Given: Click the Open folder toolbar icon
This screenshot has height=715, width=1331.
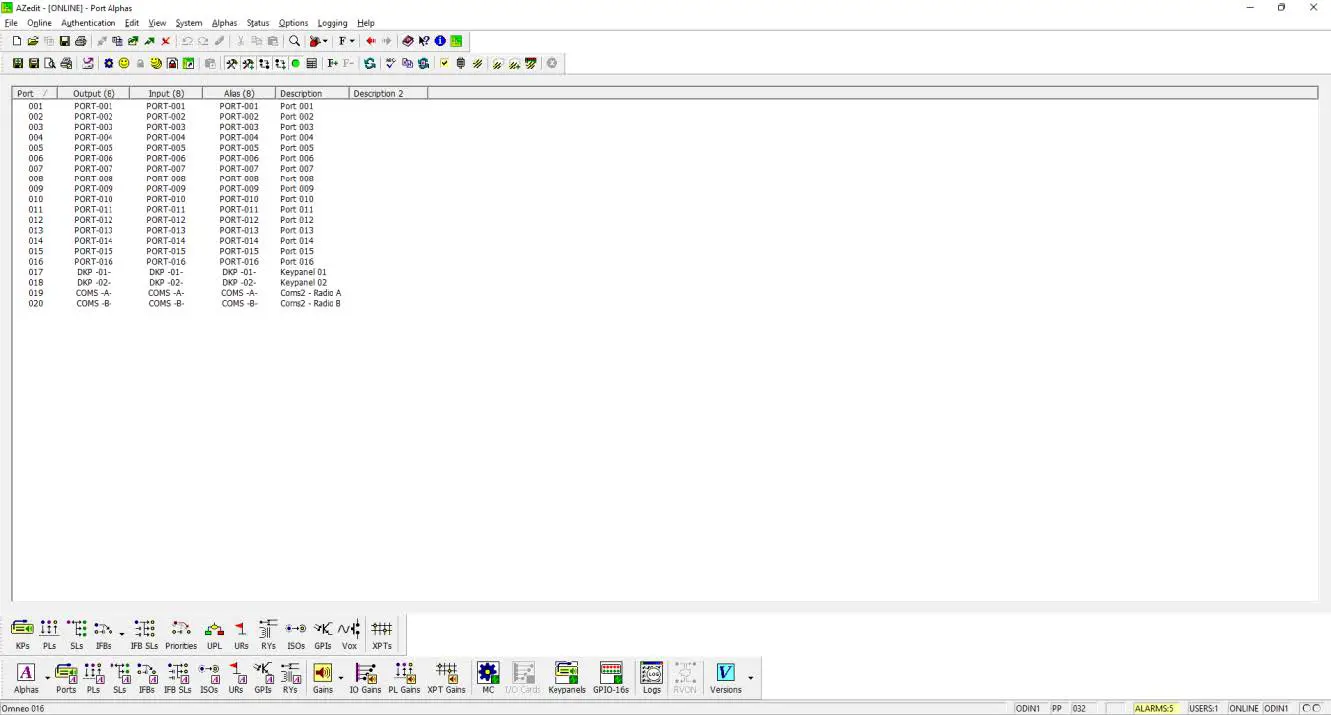Looking at the screenshot, I should click(x=33, y=41).
